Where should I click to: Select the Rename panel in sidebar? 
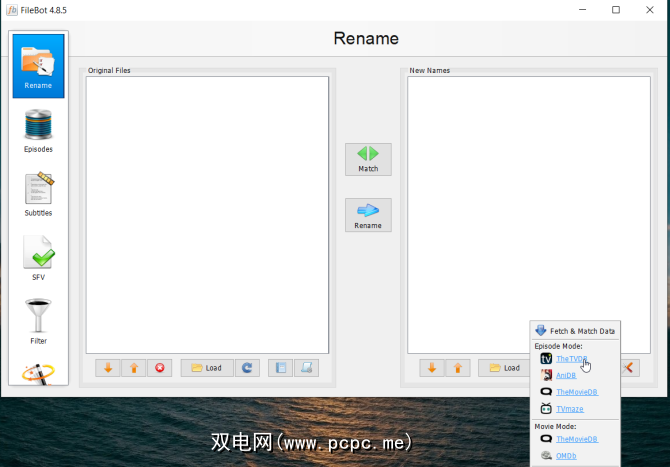38,66
